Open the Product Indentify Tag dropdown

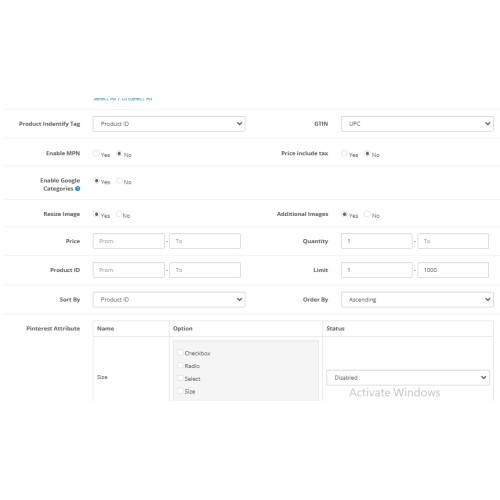tap(169, 124)
